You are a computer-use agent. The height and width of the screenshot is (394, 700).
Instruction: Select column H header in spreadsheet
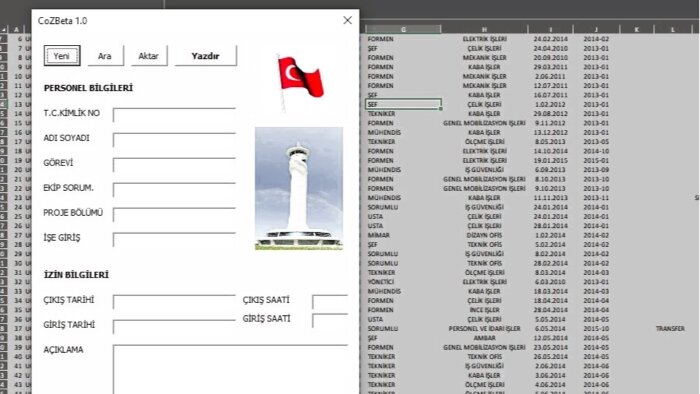click(484, 29)
